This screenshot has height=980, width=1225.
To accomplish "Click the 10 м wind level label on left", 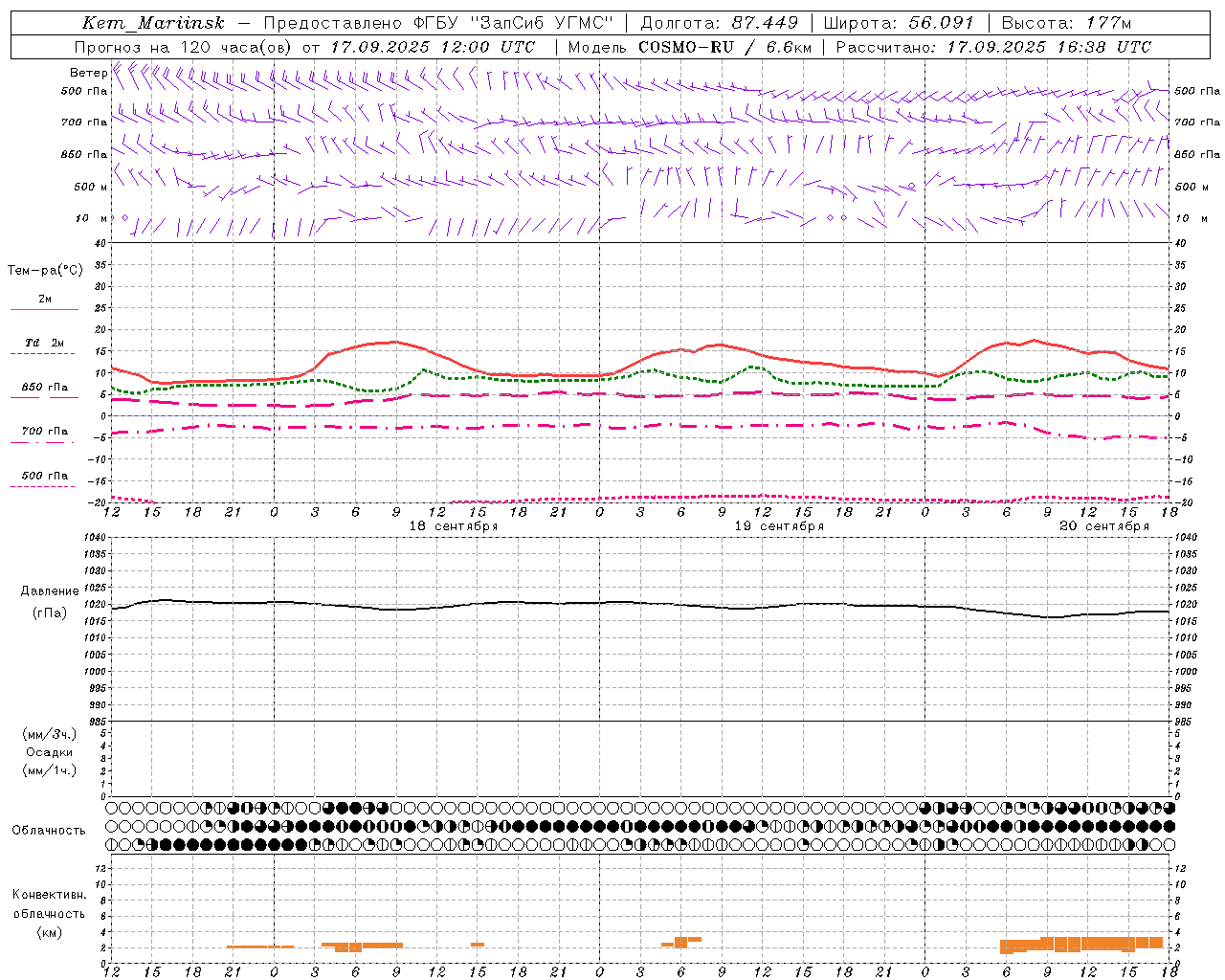I will (x=91, y=219).
